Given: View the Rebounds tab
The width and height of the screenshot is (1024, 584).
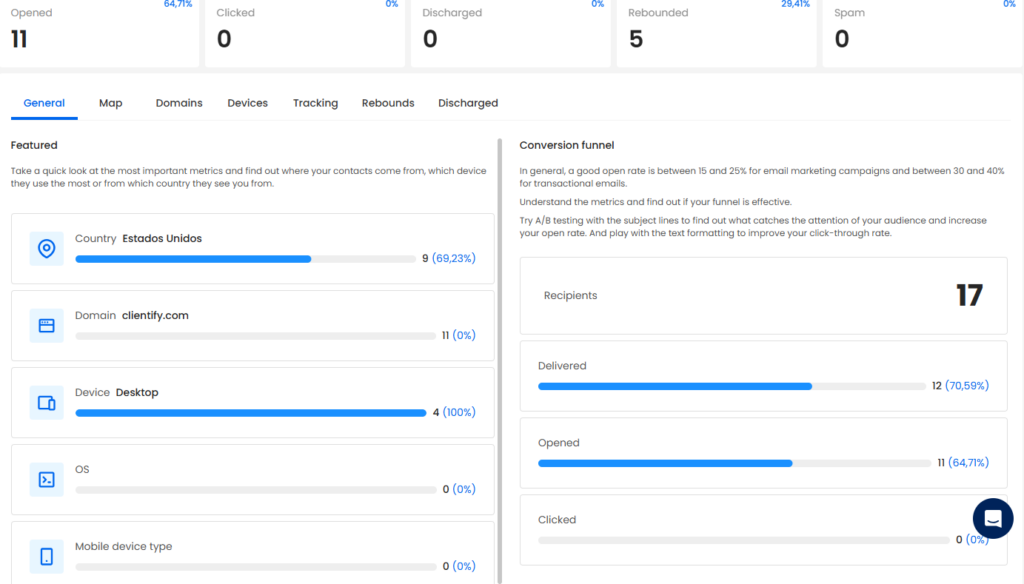Looking at the screenshot, I should coord(388,103).
